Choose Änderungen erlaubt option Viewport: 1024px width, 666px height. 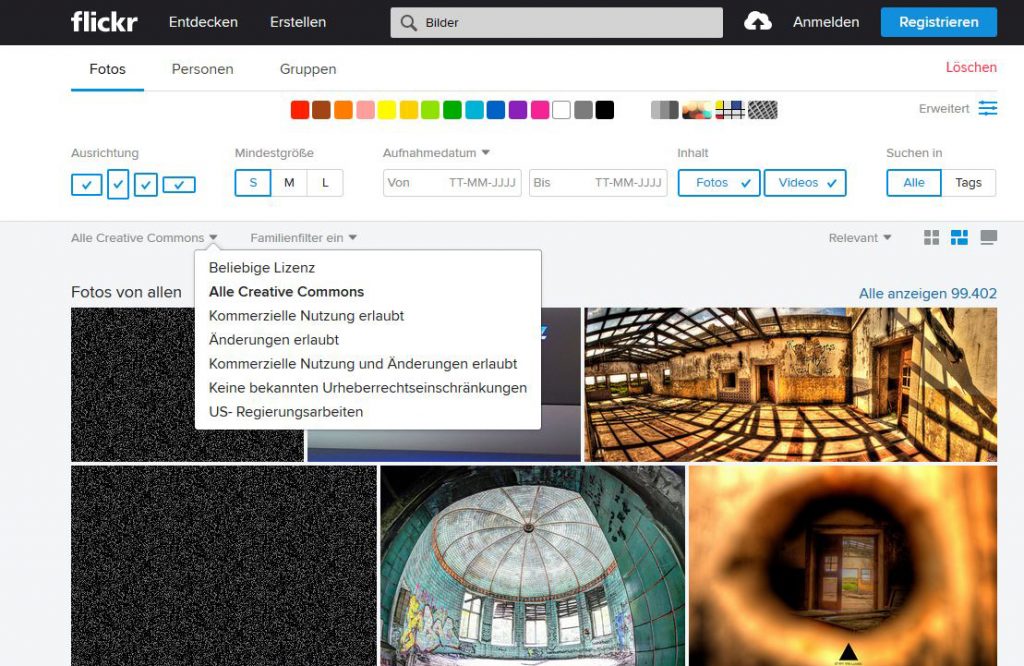pyautogui.click(x=274, y=340)
